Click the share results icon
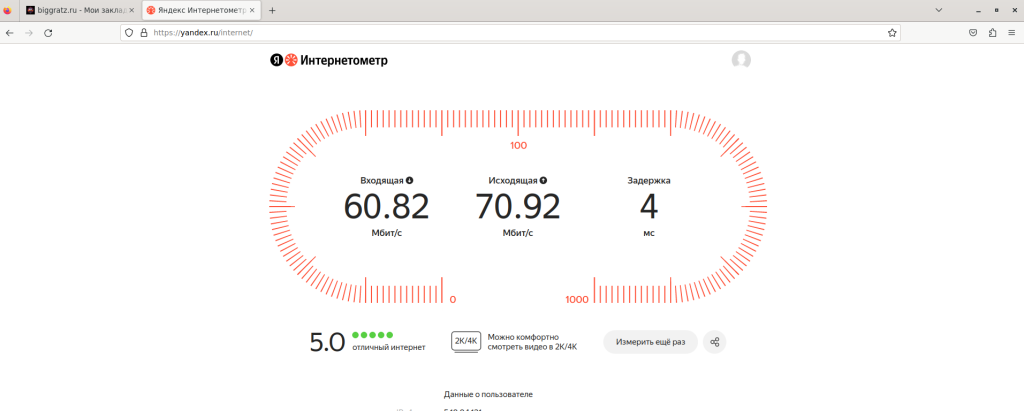 [714, 342]
